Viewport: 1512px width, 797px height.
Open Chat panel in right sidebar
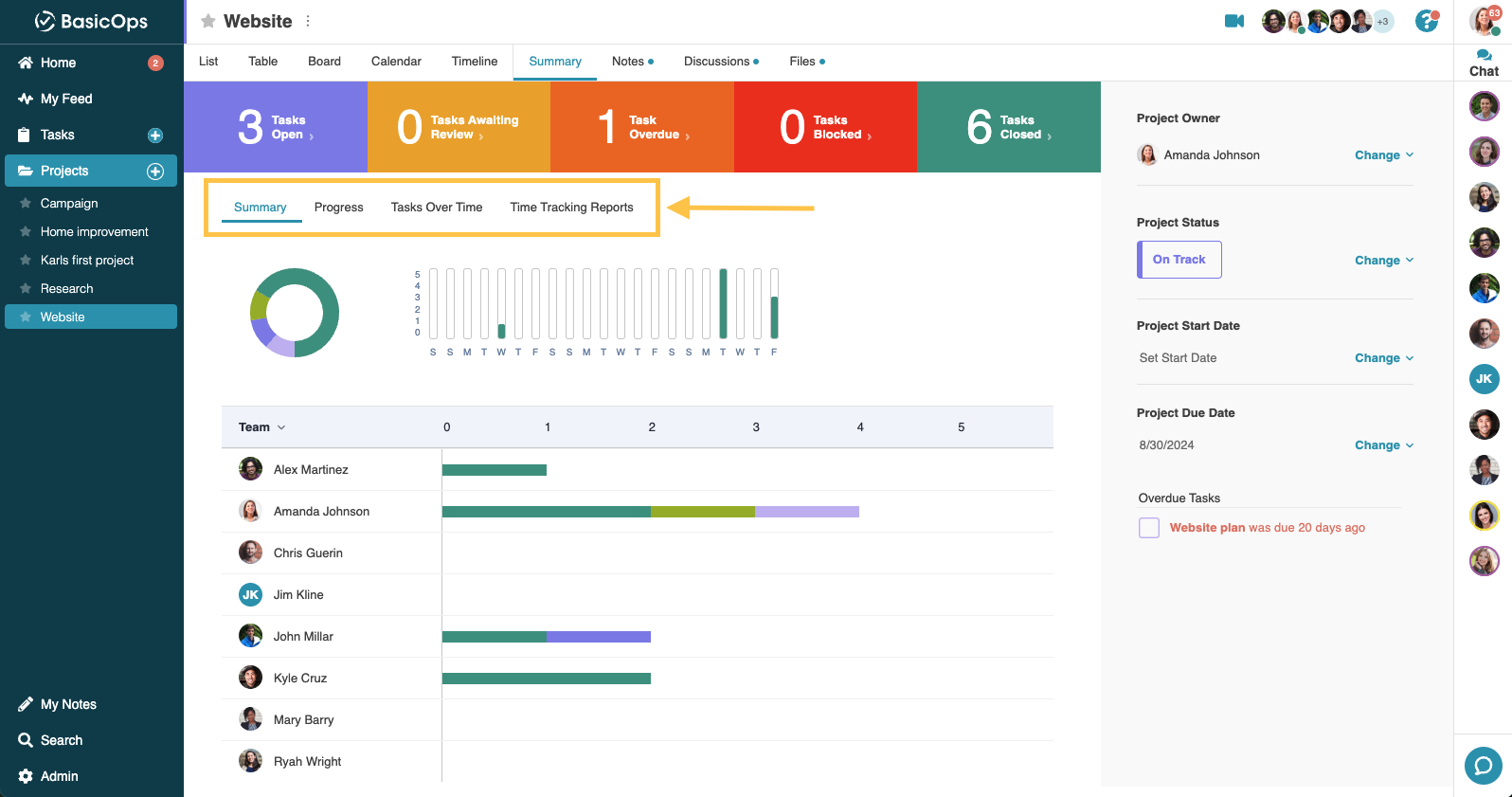[x=1484, y=63]
